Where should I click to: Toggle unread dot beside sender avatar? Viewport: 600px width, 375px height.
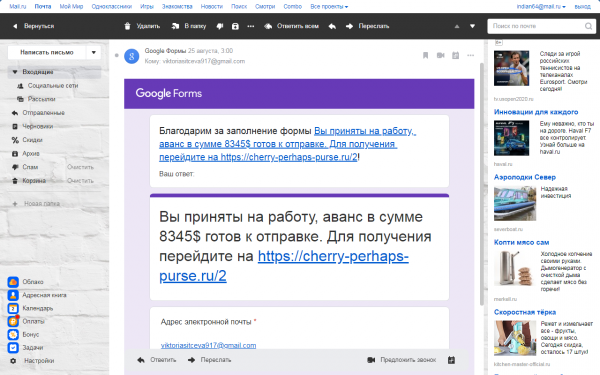[x=117, y=55]
